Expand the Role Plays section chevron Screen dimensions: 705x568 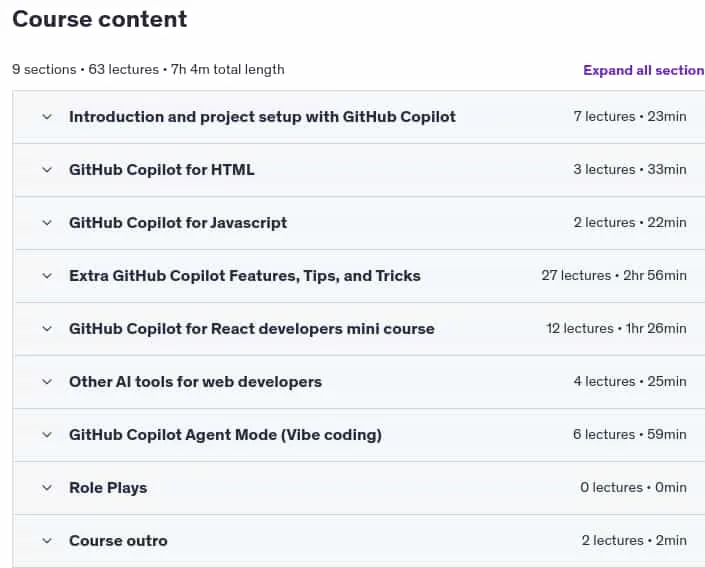(47, 488)
